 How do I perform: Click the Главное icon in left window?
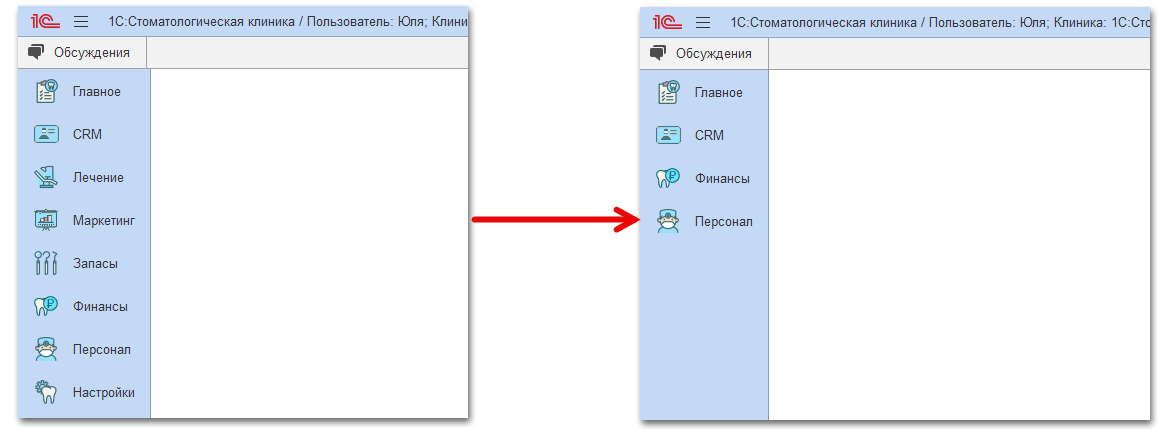(x=46, y=92)
